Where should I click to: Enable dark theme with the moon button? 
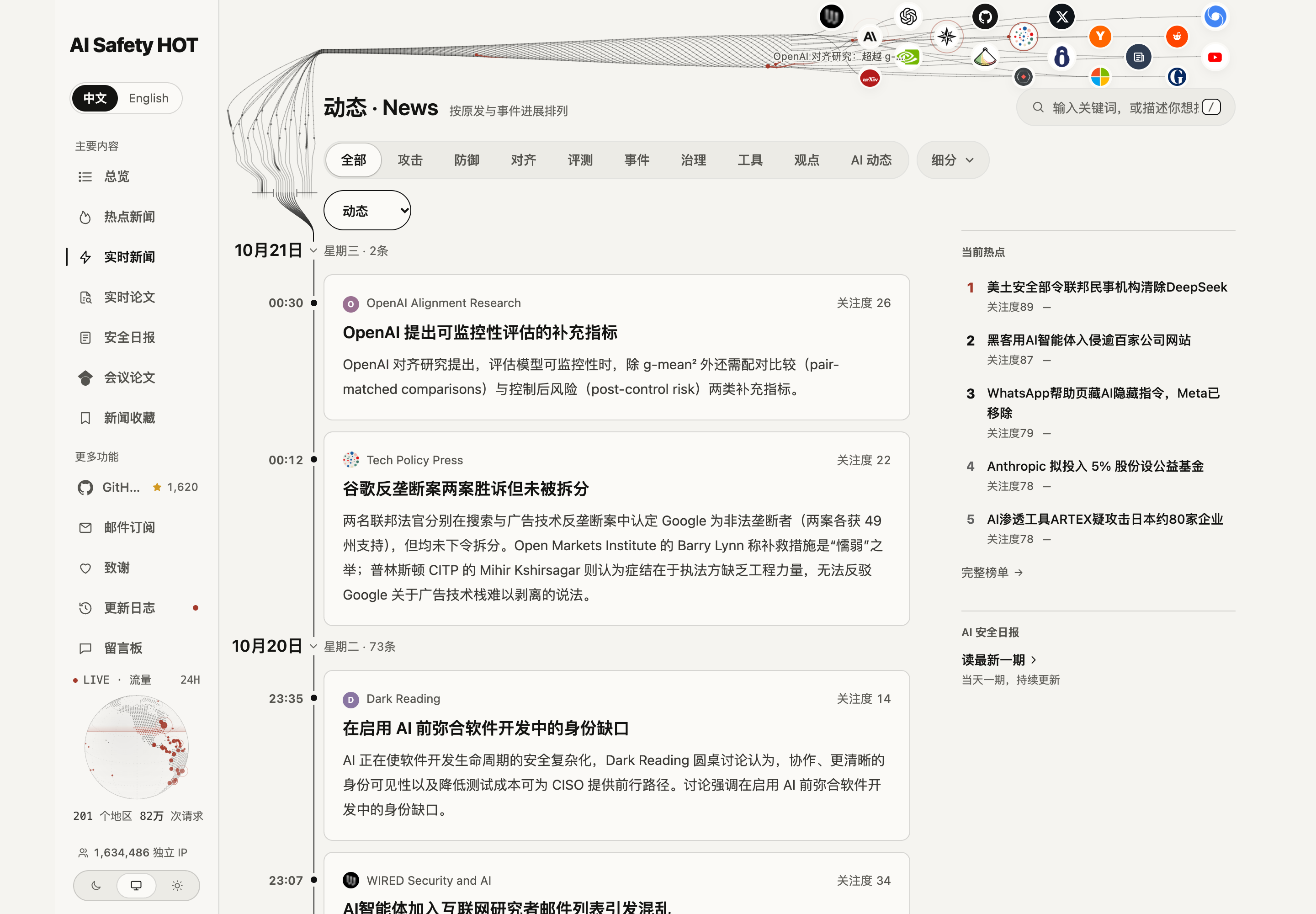pyautogui.click(x=96, y=885)
